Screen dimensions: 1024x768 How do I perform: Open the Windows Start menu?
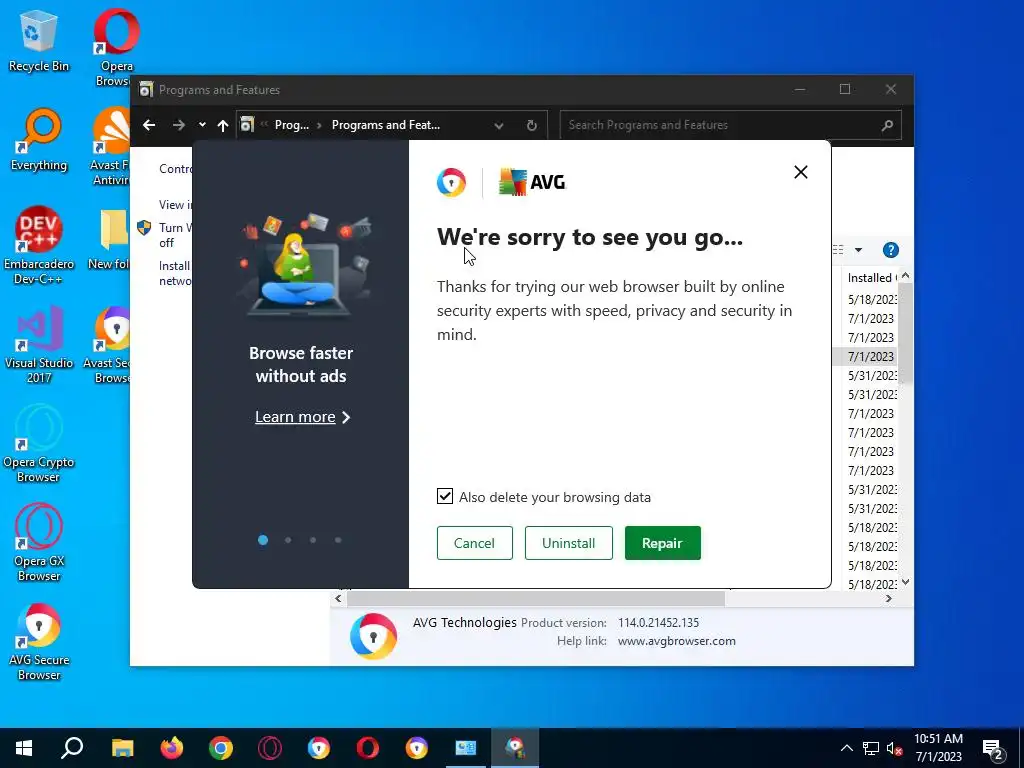tap(24, 748)
